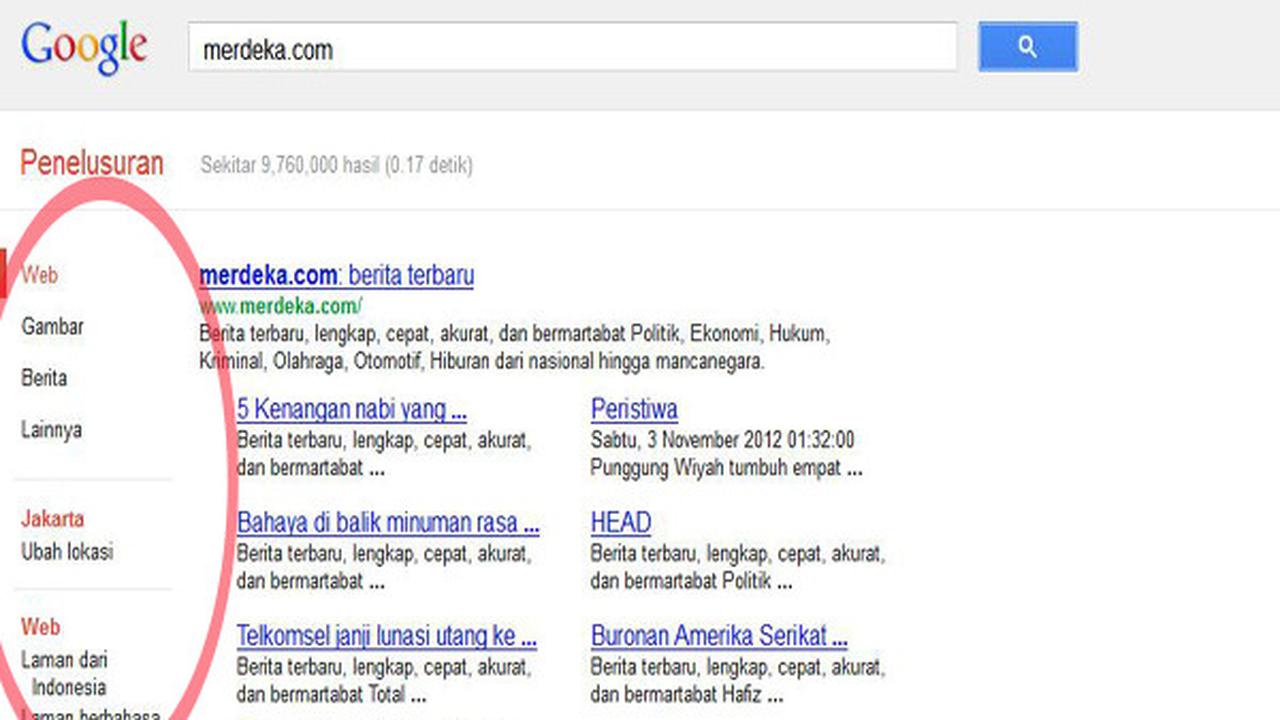Open the www.merdeka.com/ green URL
Screen dimensions: 1280x720
(280, 306)
